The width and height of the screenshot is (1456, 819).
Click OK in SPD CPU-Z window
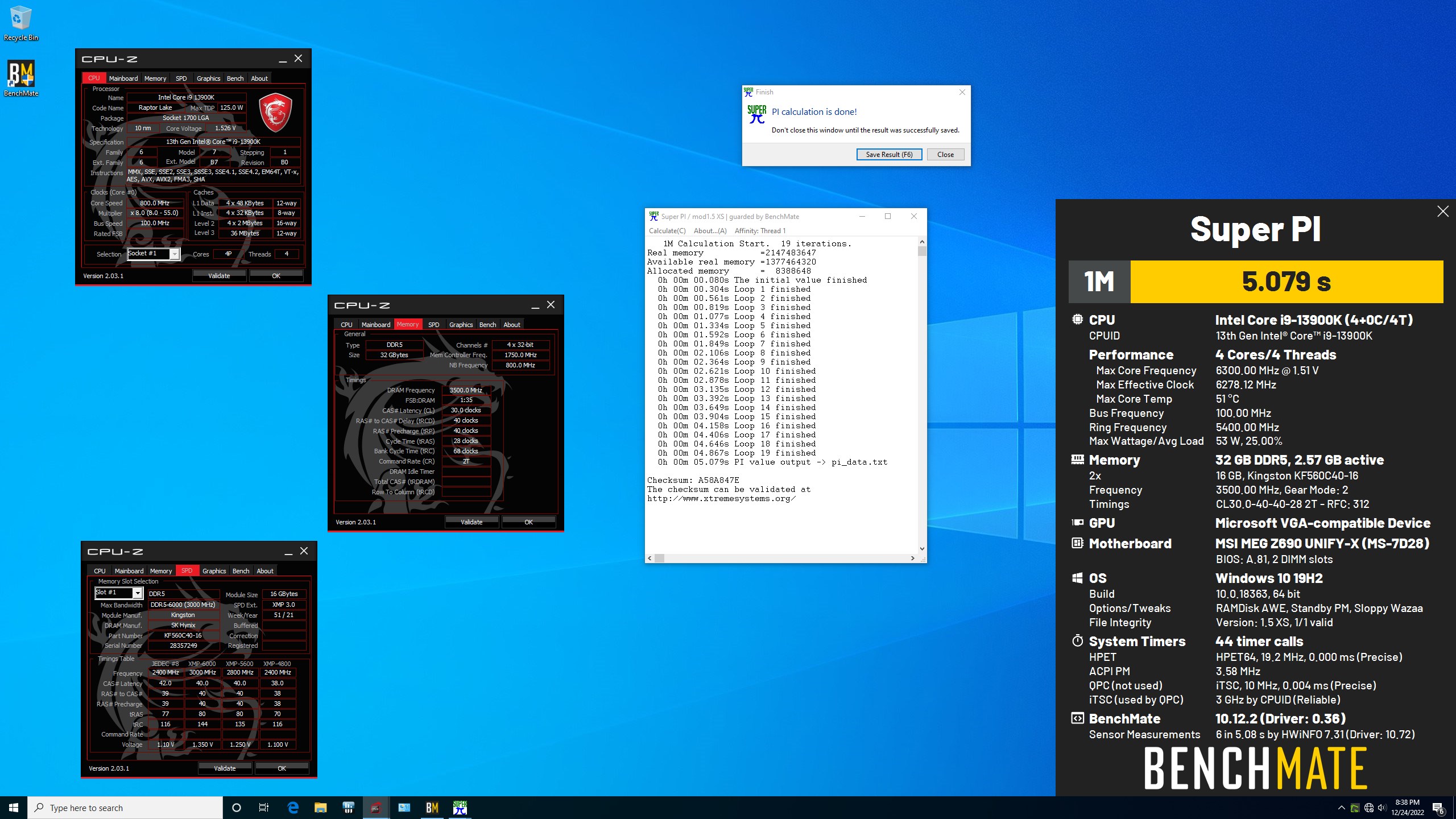point(282,768)
